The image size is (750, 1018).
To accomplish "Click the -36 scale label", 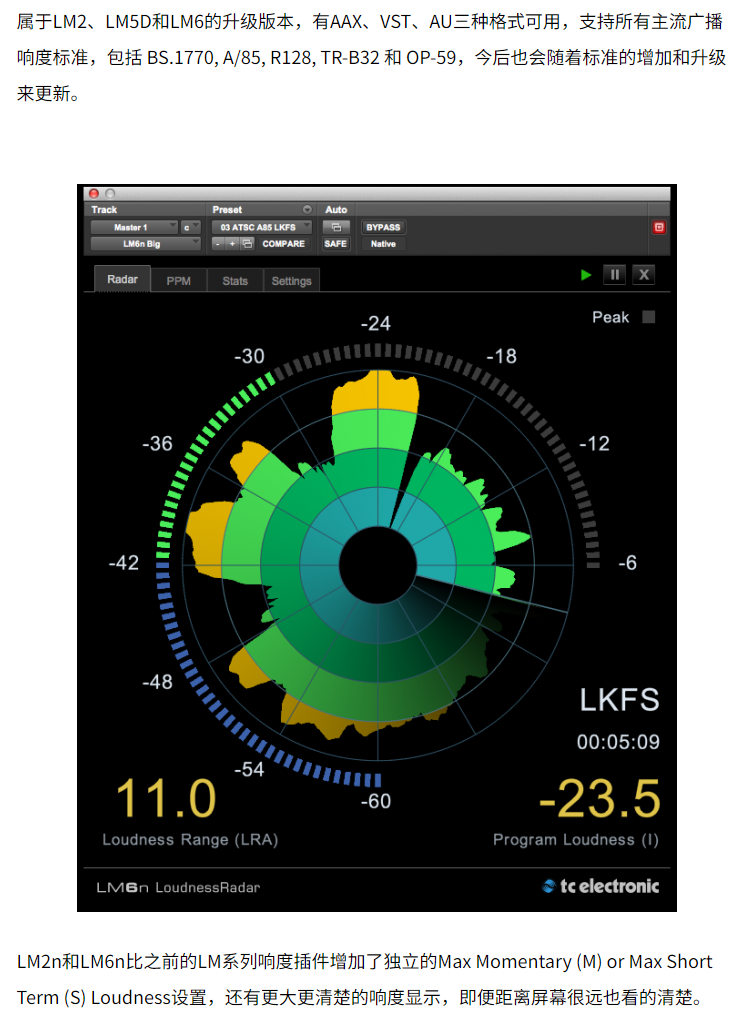I will click(x=157, y=443).
